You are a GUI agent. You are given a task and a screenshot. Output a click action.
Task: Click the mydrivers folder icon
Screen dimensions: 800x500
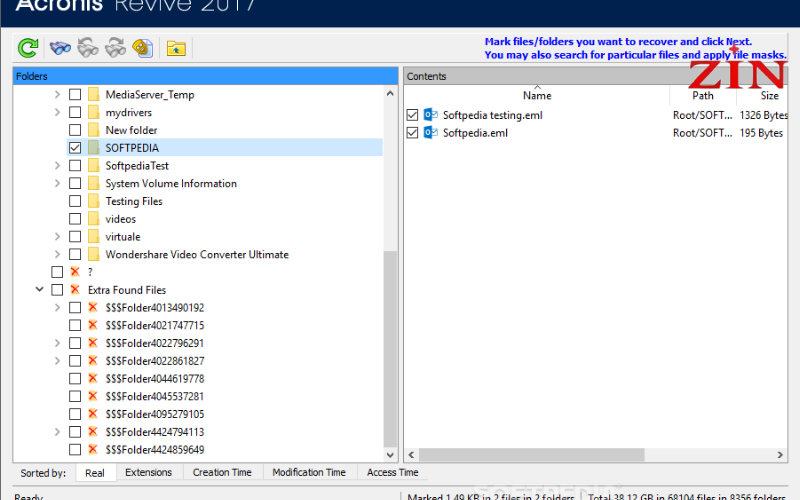coord(93,112)
